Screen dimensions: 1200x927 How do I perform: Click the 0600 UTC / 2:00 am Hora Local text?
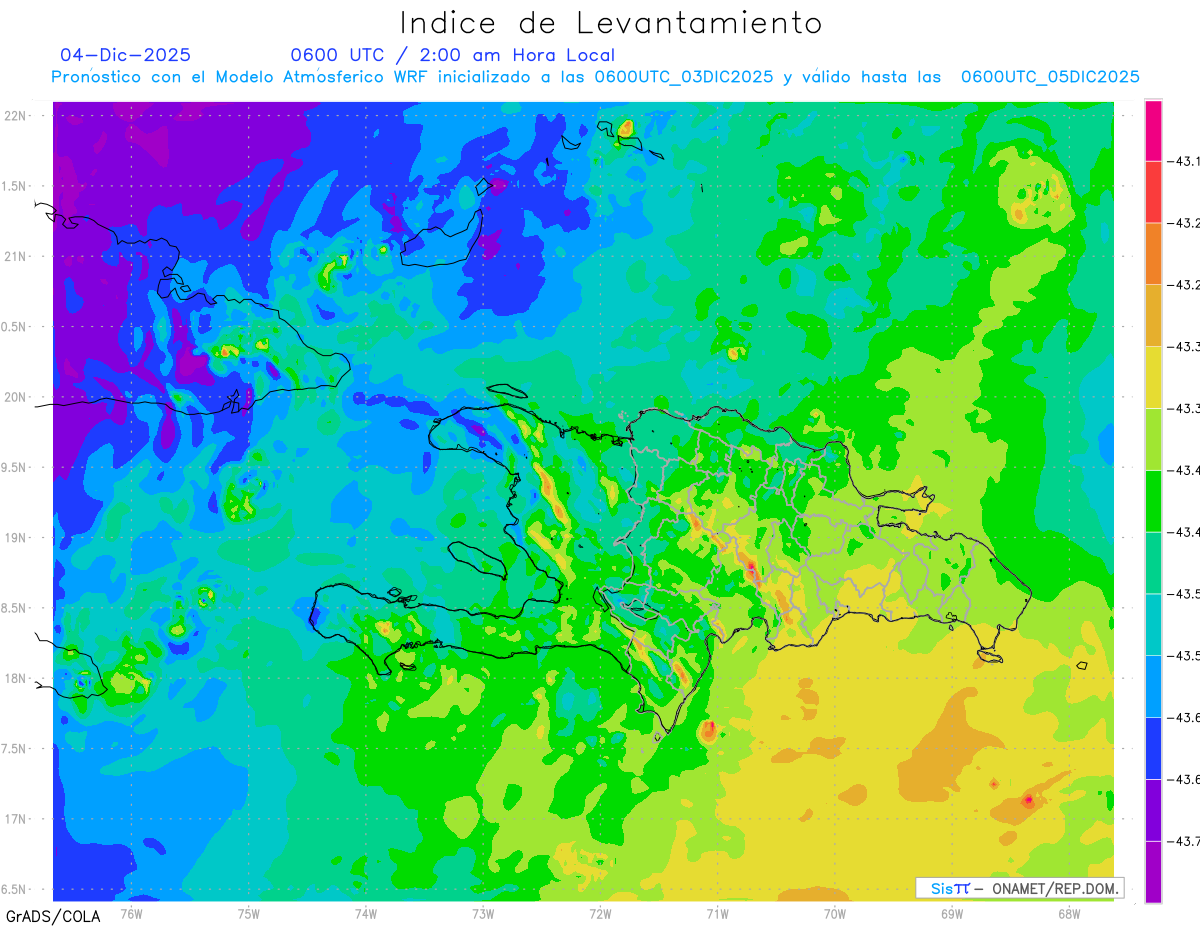452,55
